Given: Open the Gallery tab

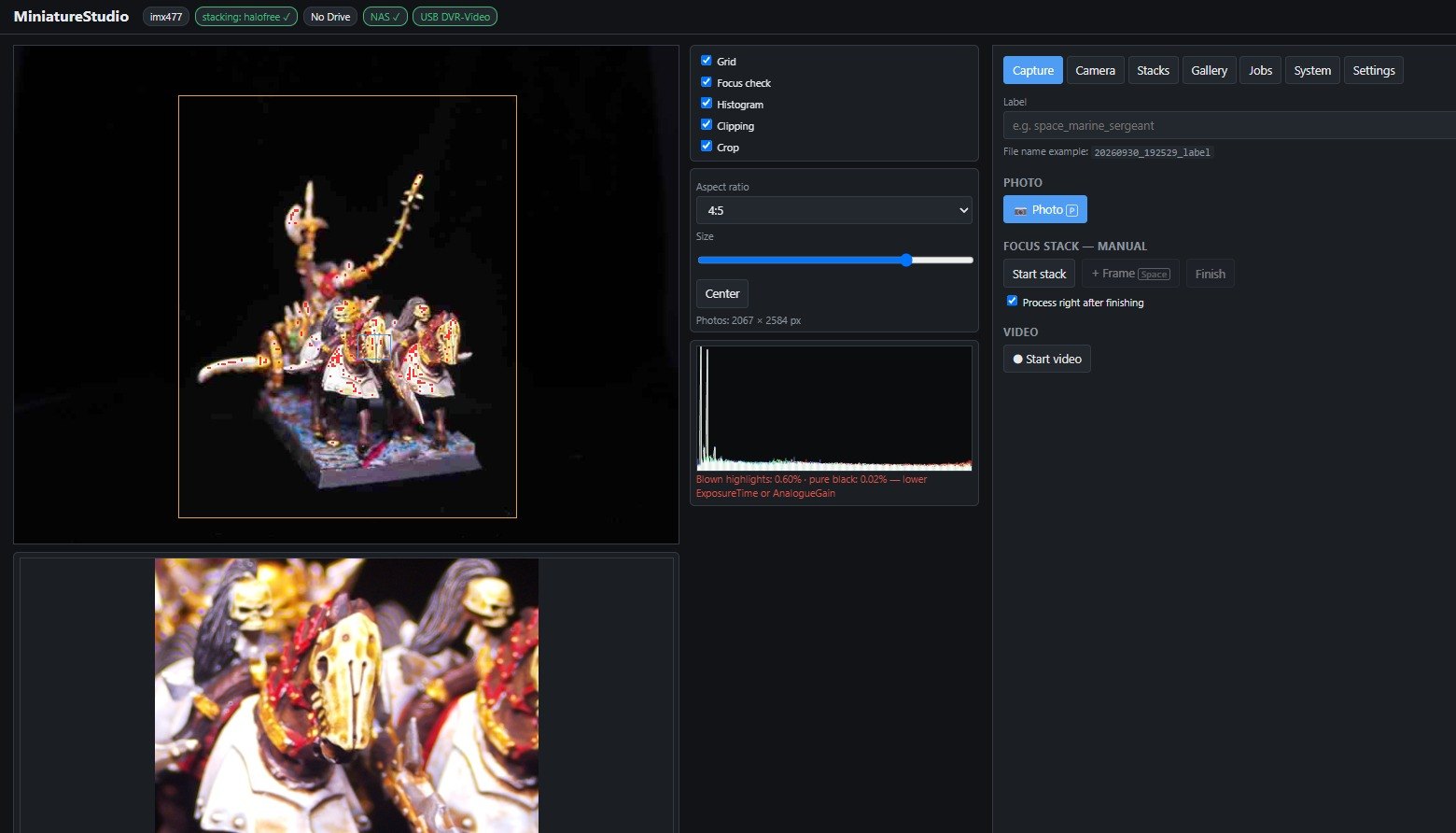Looking at the screenshot, I should point(1209,70).
